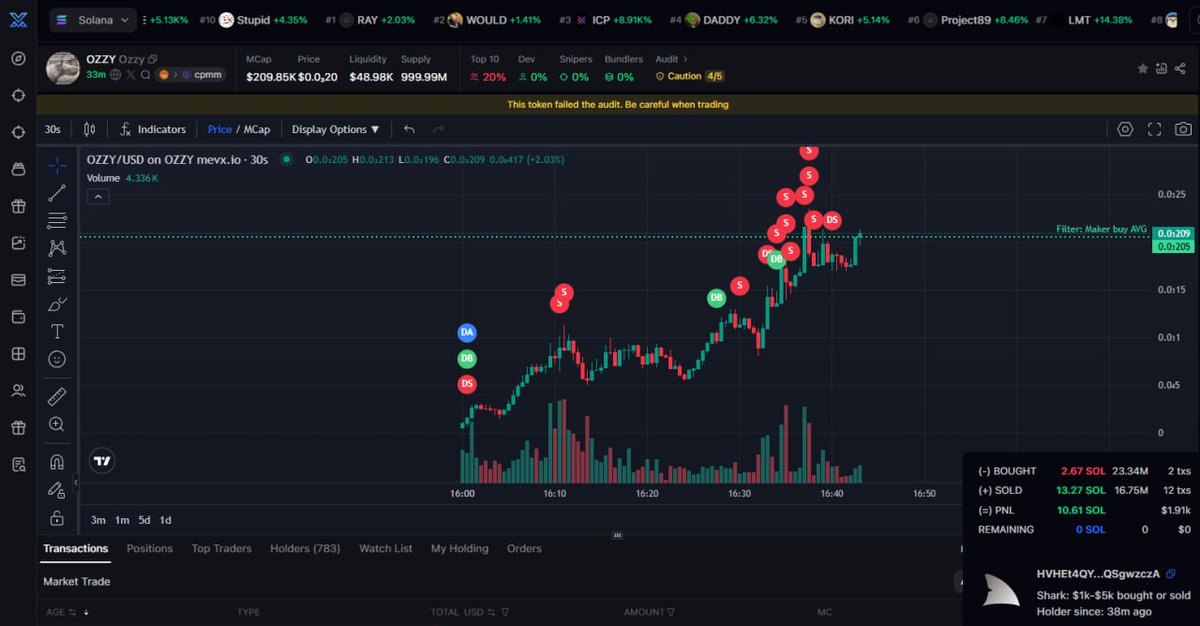Click the share icon near star
The height and width of the screenshot is (626, 1200).
point(1182,69)
